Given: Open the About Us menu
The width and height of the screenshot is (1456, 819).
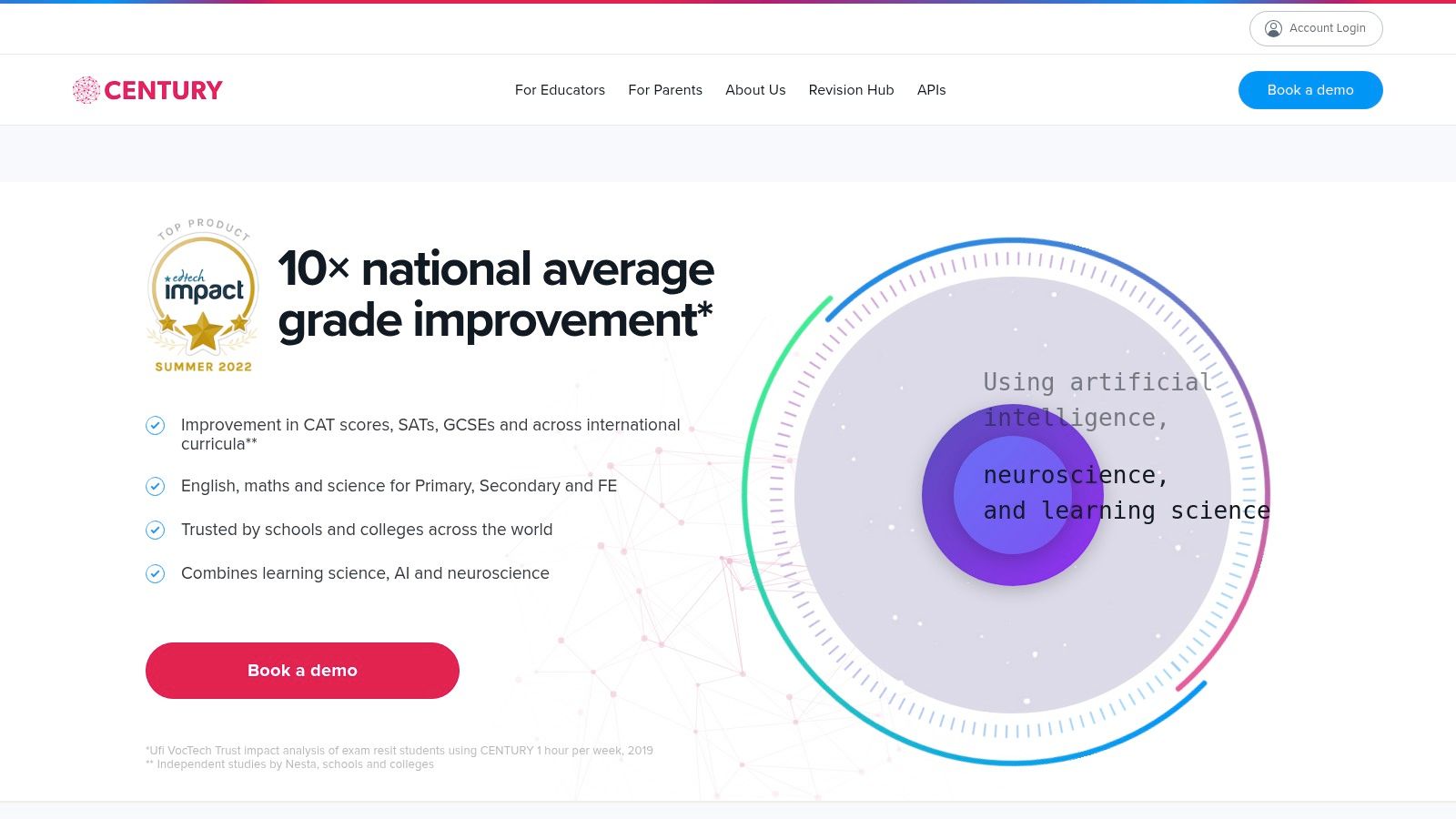Looking at the screenshot, I should pyautogui.click(x=755, y=90).
